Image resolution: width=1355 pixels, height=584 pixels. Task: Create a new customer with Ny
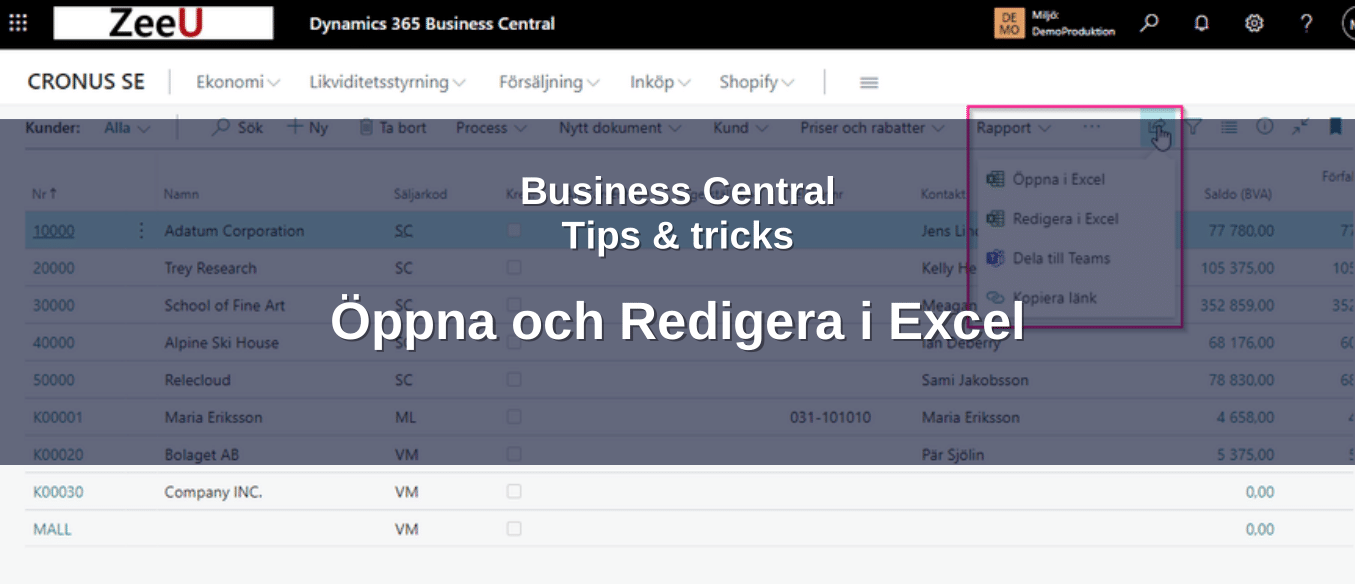(307, 128)
